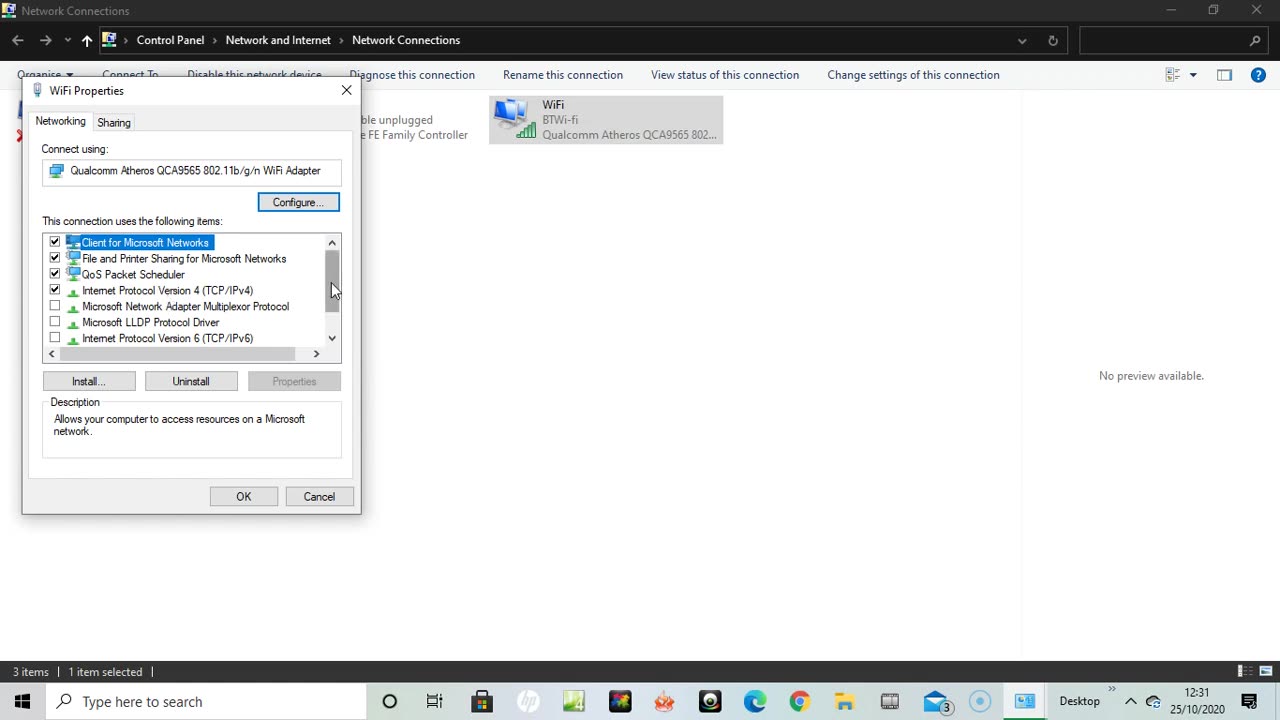Click the Windows search box on the taskbar
Image resolution: width=1280 pixels, height=720 pixels.
click(206, 701)
